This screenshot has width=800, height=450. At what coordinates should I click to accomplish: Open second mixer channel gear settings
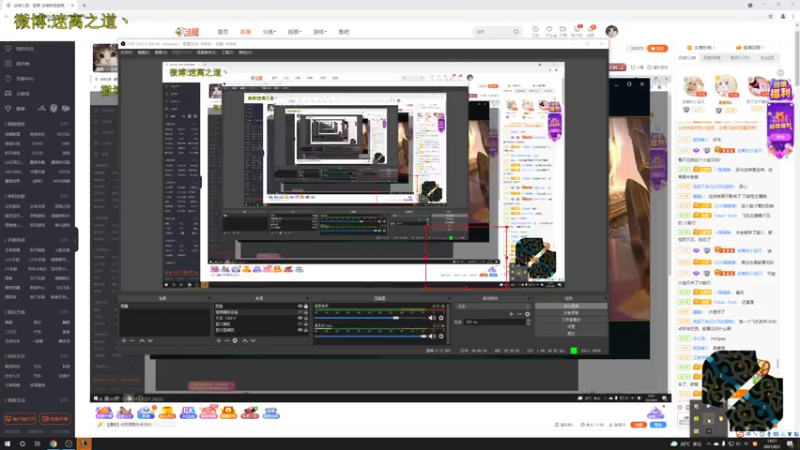pyautogui.click(x=441, y=336)
